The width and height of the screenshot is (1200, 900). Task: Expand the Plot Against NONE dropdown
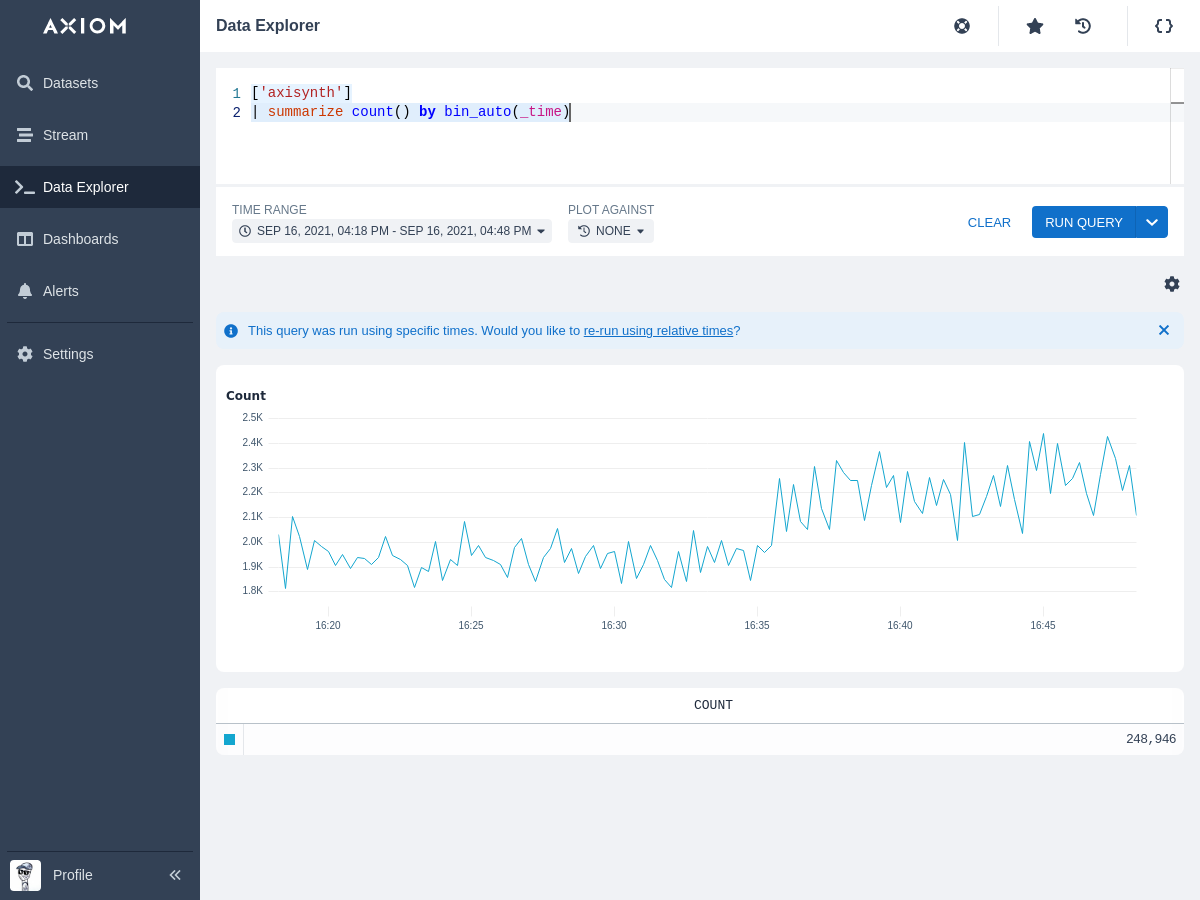(x=611, y=231)
